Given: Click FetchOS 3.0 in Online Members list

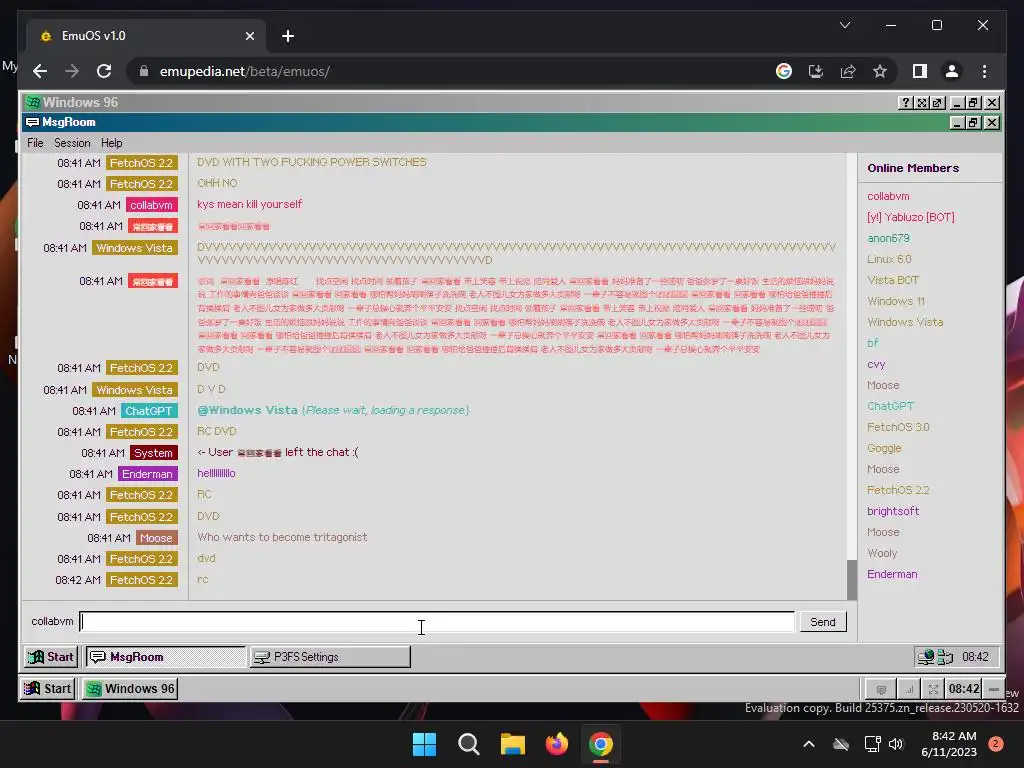Looking at the screenshot, I should point(898,427).
